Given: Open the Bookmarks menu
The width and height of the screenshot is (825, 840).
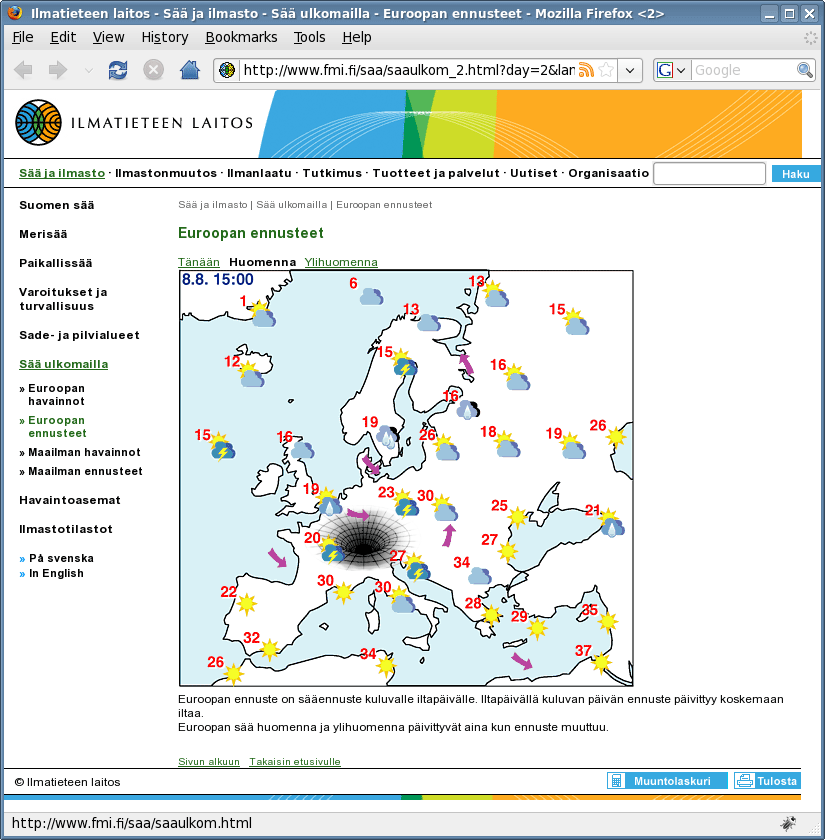Looking at the screenshot, I should point(240,37).
